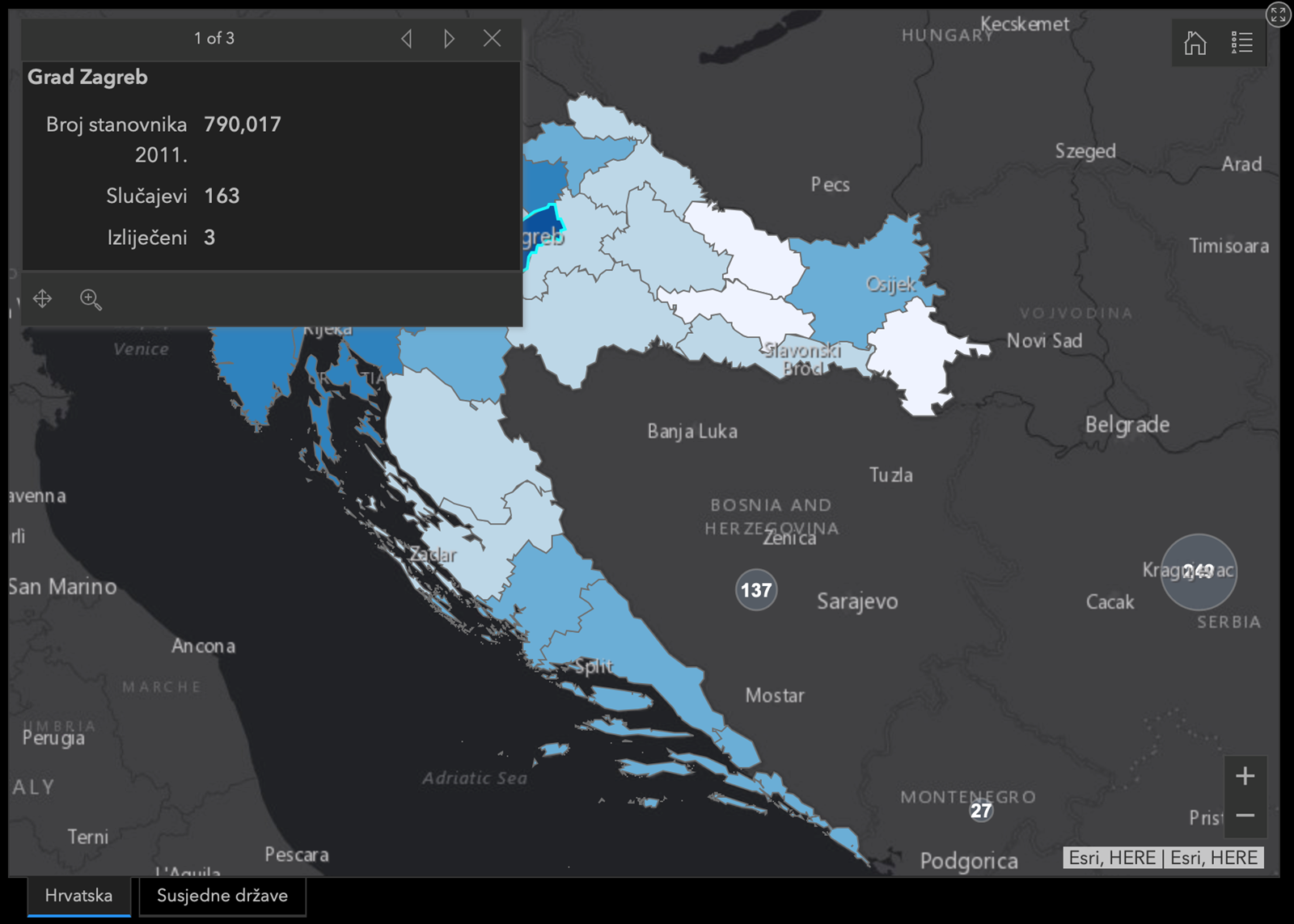Click the Podgorica map label
This screenshot has height=924, width=1294.
pyautogui.click(x=969, y=862)
